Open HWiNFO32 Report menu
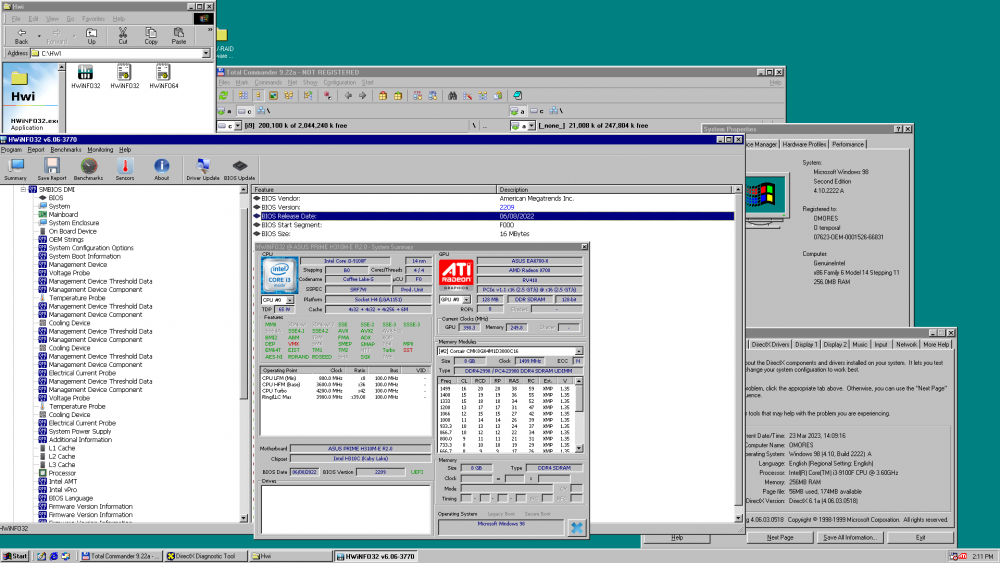 [36, 150]
